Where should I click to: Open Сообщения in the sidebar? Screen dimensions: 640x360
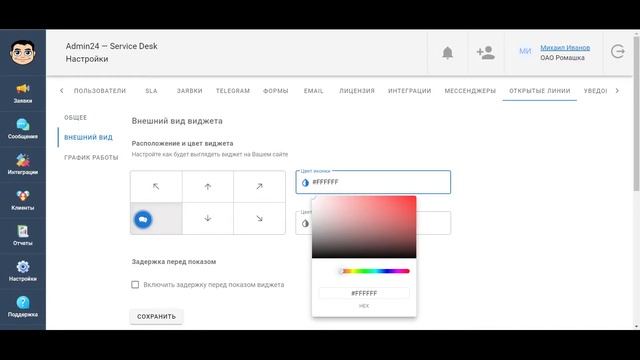click(23, 129)
